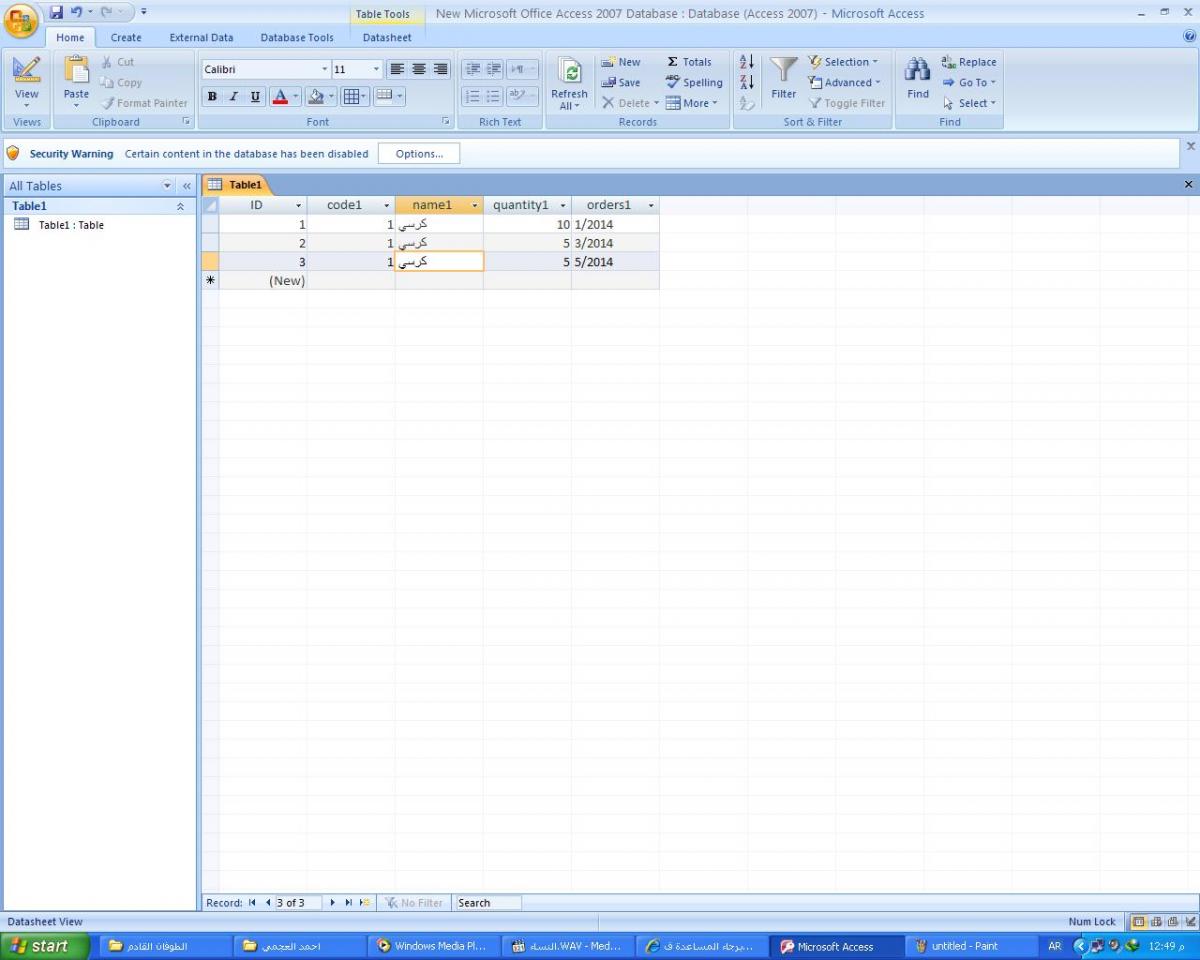Image resolution: width=1200 pixels, height=960 pixels.
Task: Open the All Tables pane dropdown arrow
Action: tap(167, 186)
